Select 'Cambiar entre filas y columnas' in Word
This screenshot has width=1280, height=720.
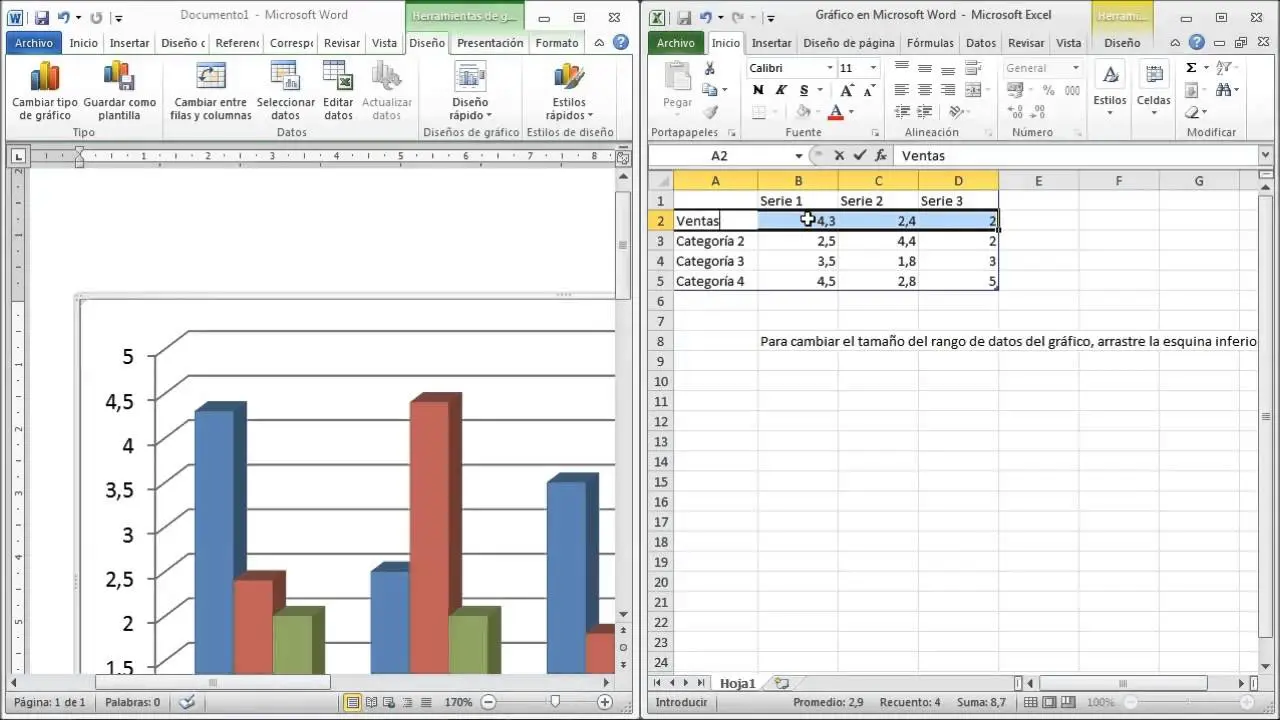coord(208,88)
